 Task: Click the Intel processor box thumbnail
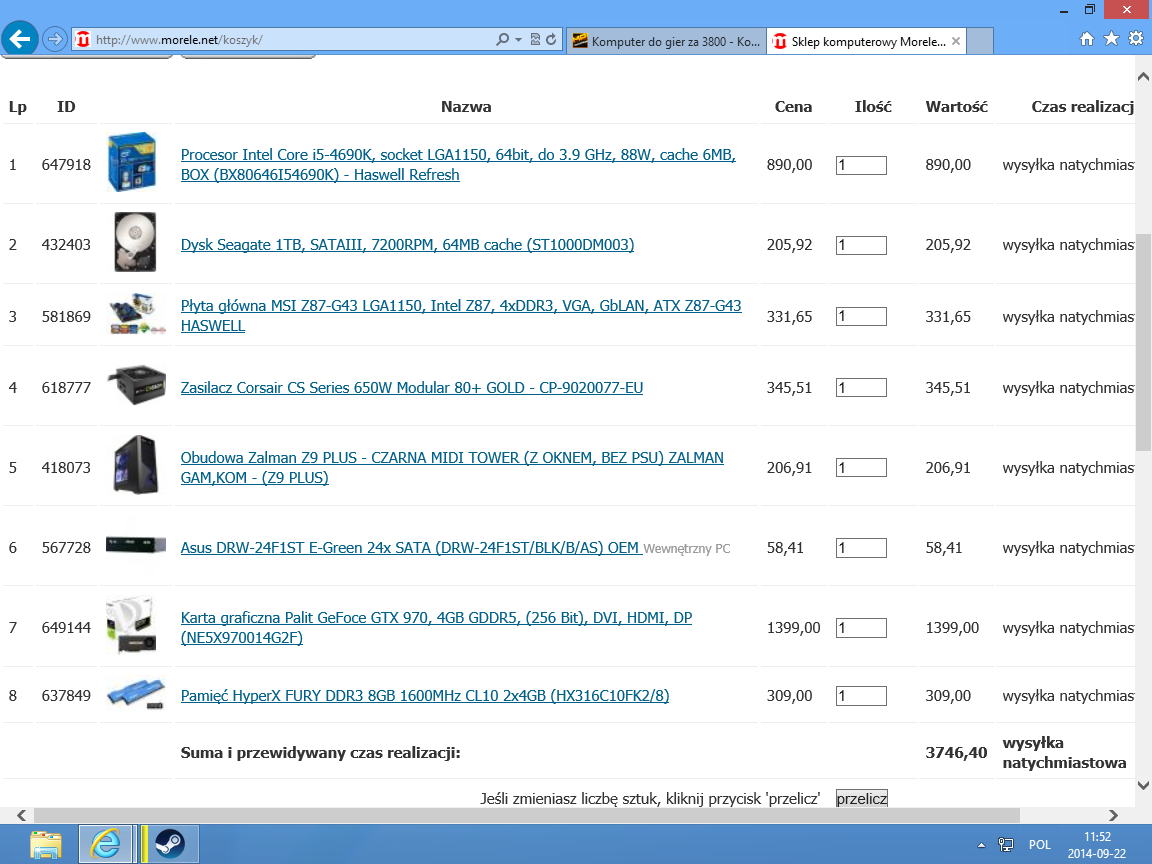point(132,162)
